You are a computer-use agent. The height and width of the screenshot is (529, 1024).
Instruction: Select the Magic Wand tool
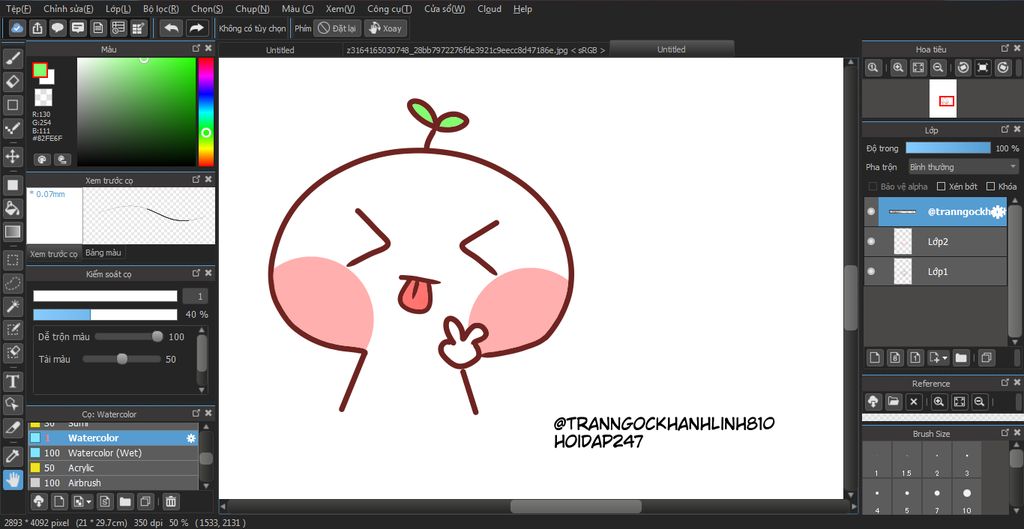click(13, 306)
